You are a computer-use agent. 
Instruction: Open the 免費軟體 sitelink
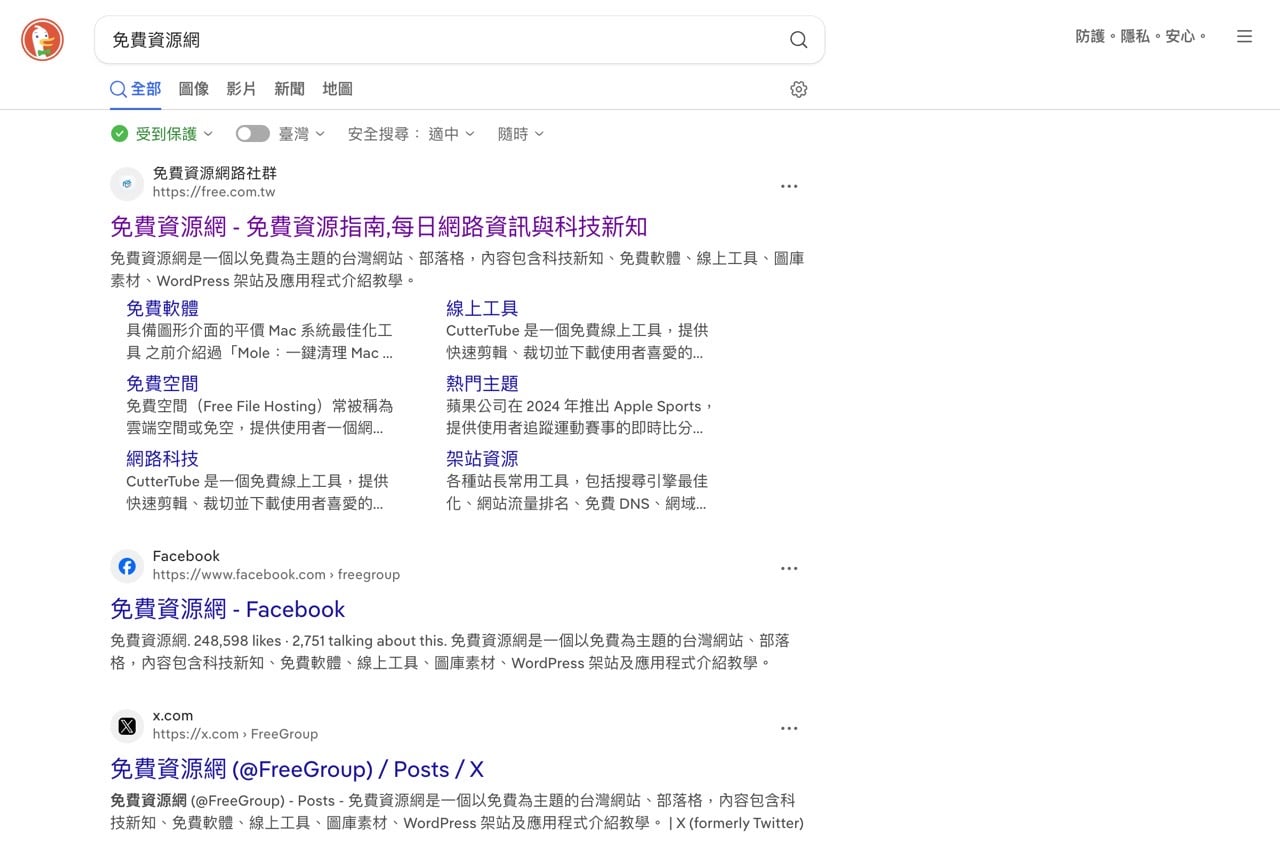162,308
